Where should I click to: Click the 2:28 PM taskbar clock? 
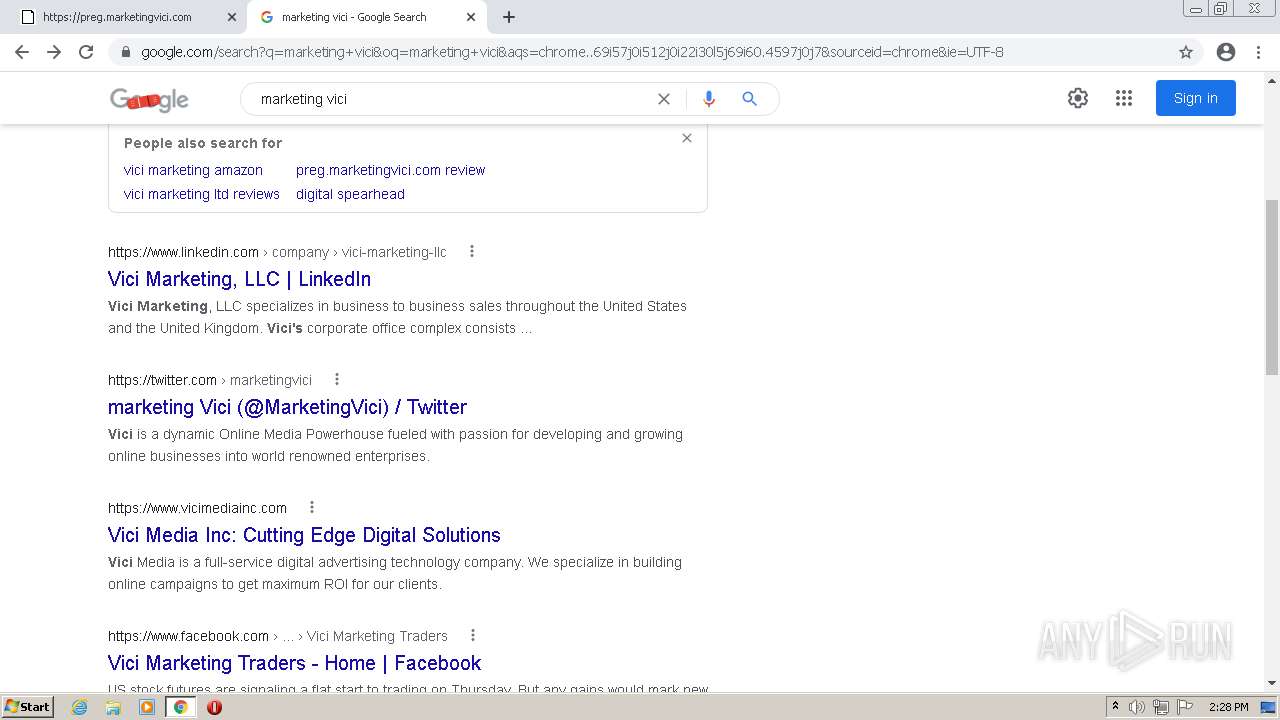[1229, 707]
